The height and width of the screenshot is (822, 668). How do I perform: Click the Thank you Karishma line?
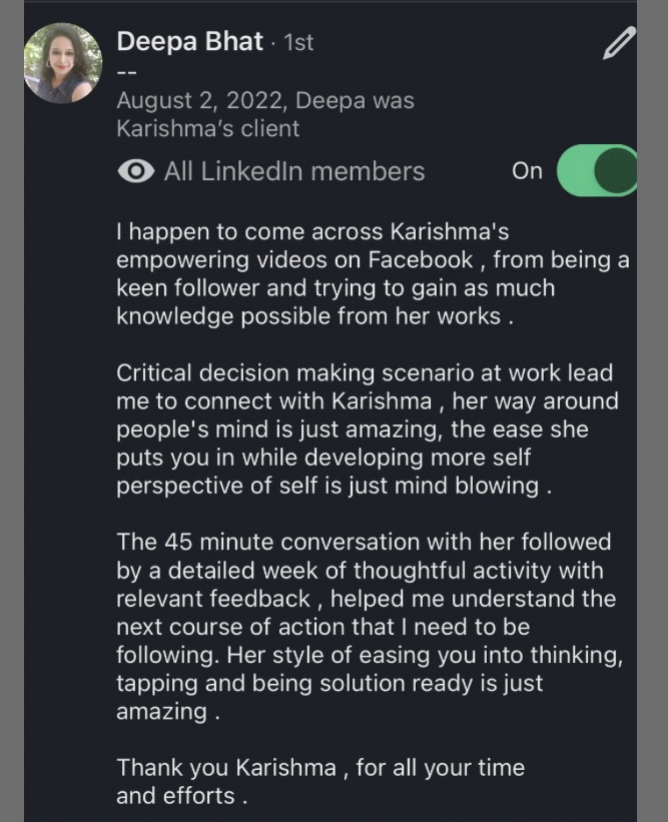(320, 768)
